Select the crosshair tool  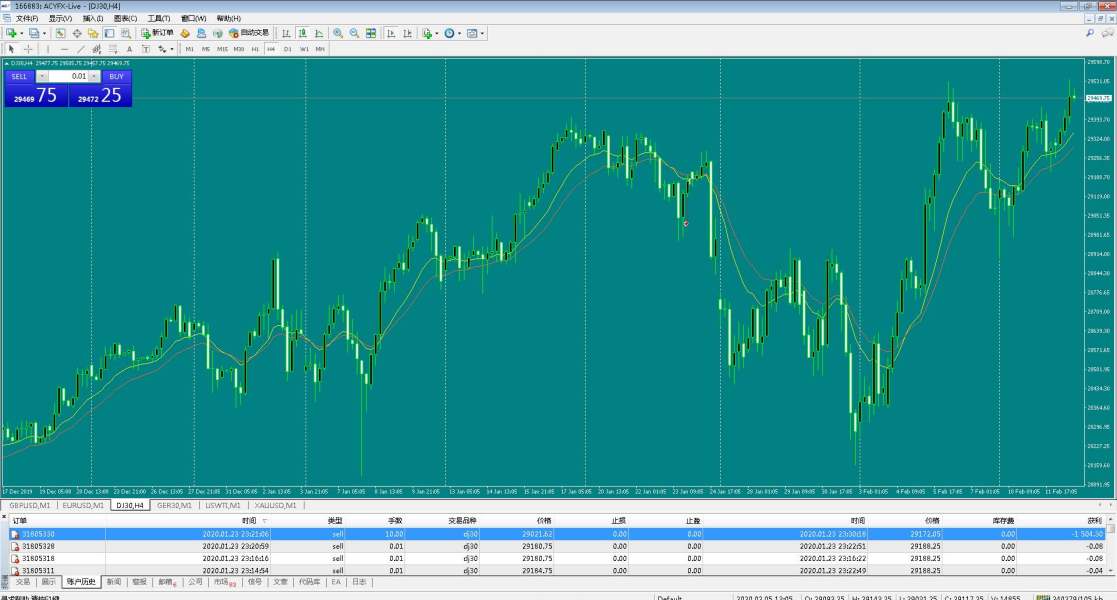coord(28,48)
